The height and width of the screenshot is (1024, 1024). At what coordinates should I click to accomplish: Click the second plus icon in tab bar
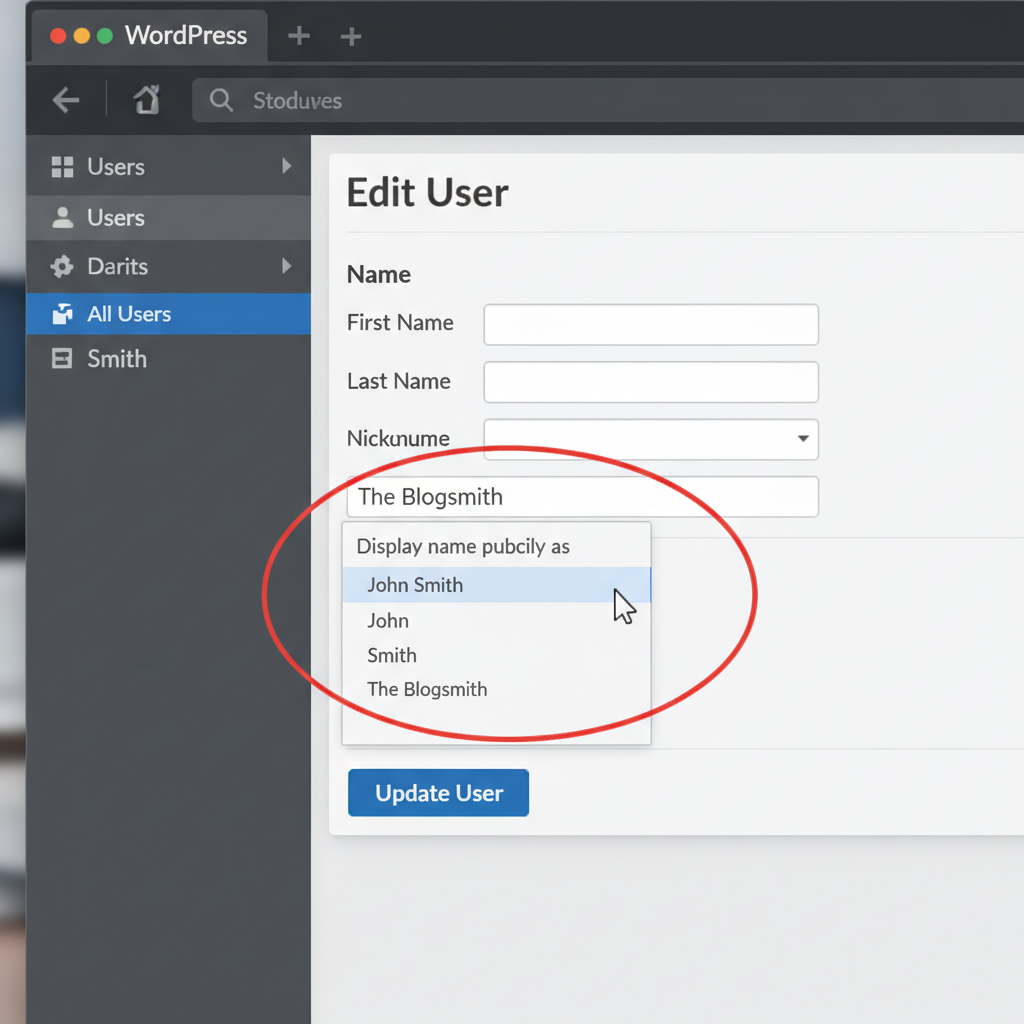[x=351, y=37]
